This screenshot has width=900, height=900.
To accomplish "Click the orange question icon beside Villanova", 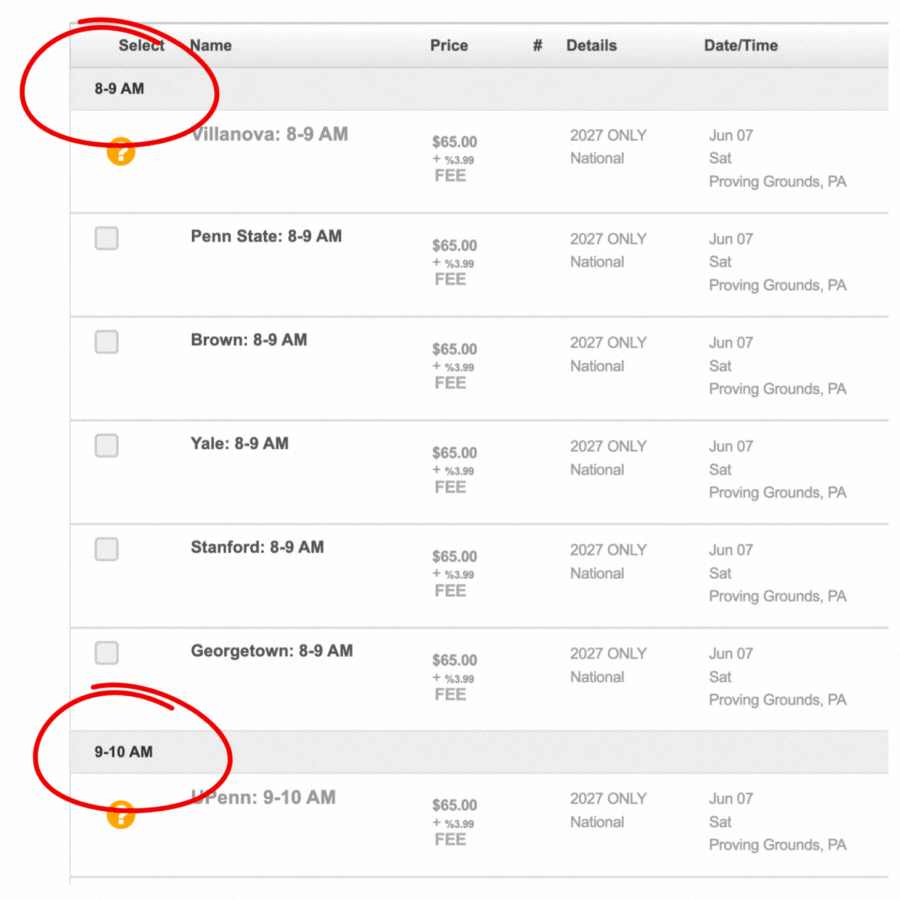I will coord(121,152).
